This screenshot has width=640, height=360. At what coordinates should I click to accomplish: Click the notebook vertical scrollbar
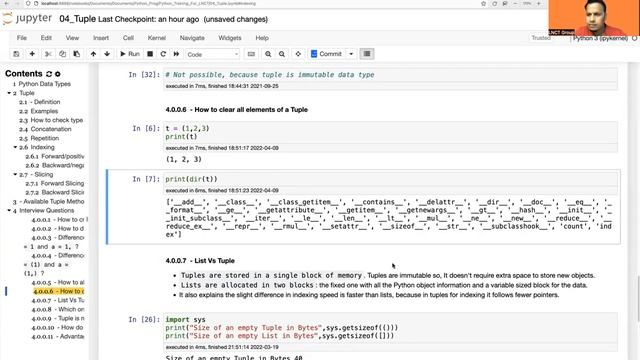(x=638, y=298)
